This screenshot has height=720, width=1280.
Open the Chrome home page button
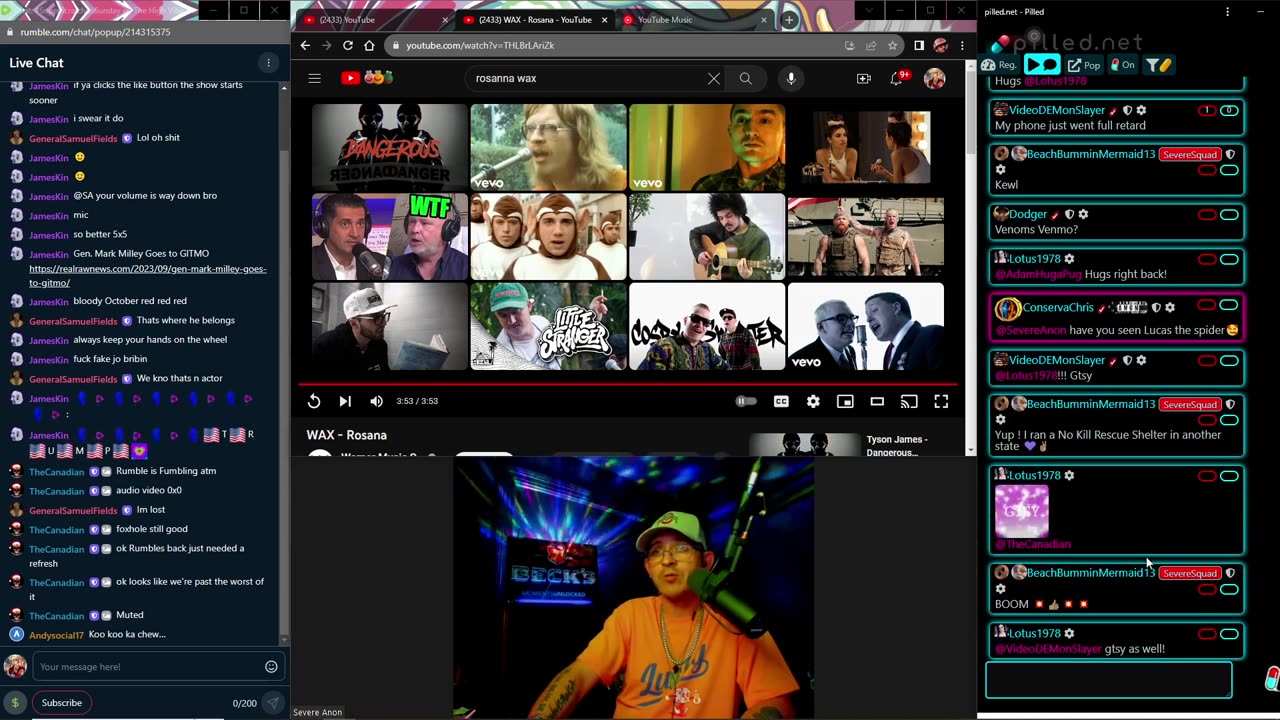(369, 45)
